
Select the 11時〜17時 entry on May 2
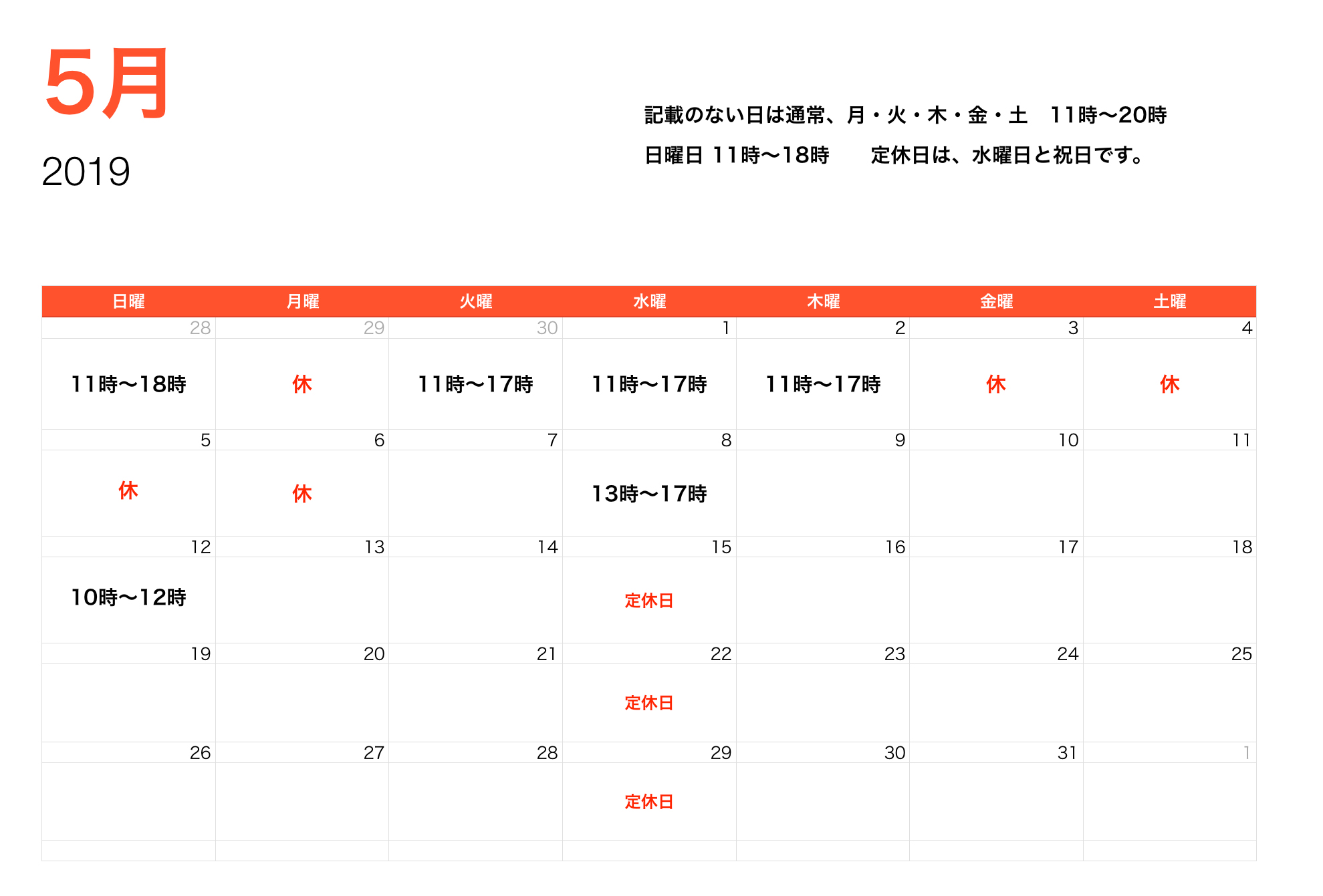[823, 384]
